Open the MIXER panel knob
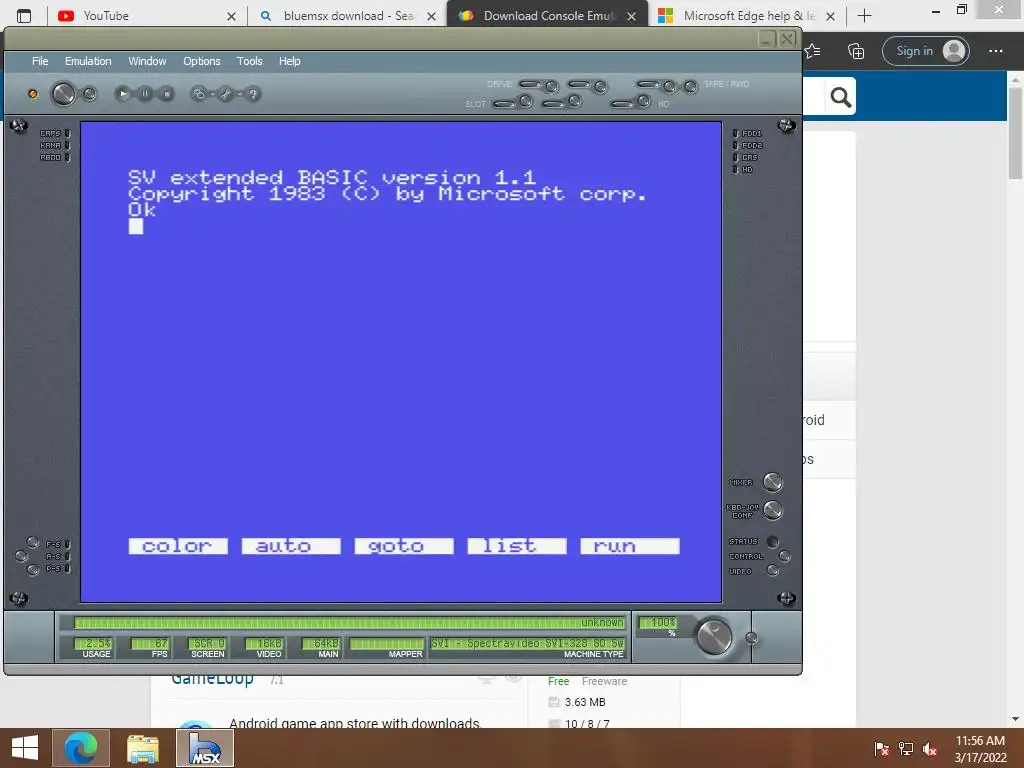 pos(773,482)
